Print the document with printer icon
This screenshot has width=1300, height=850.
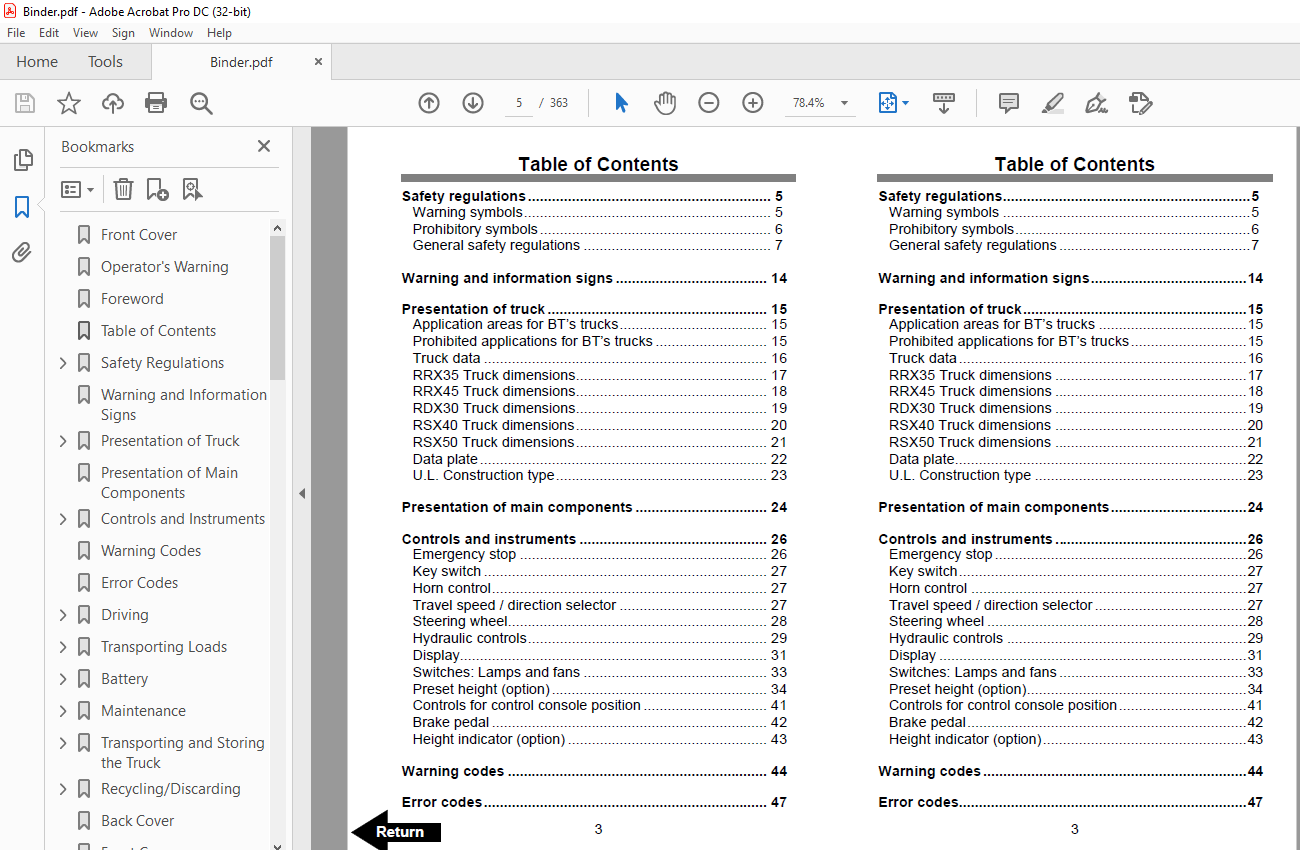156,103
